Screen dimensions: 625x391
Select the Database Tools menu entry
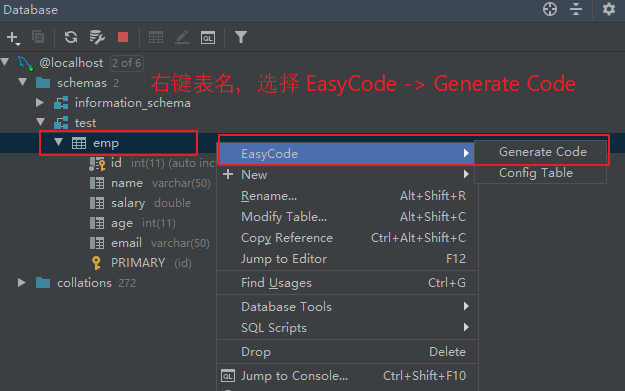[347, 307]
